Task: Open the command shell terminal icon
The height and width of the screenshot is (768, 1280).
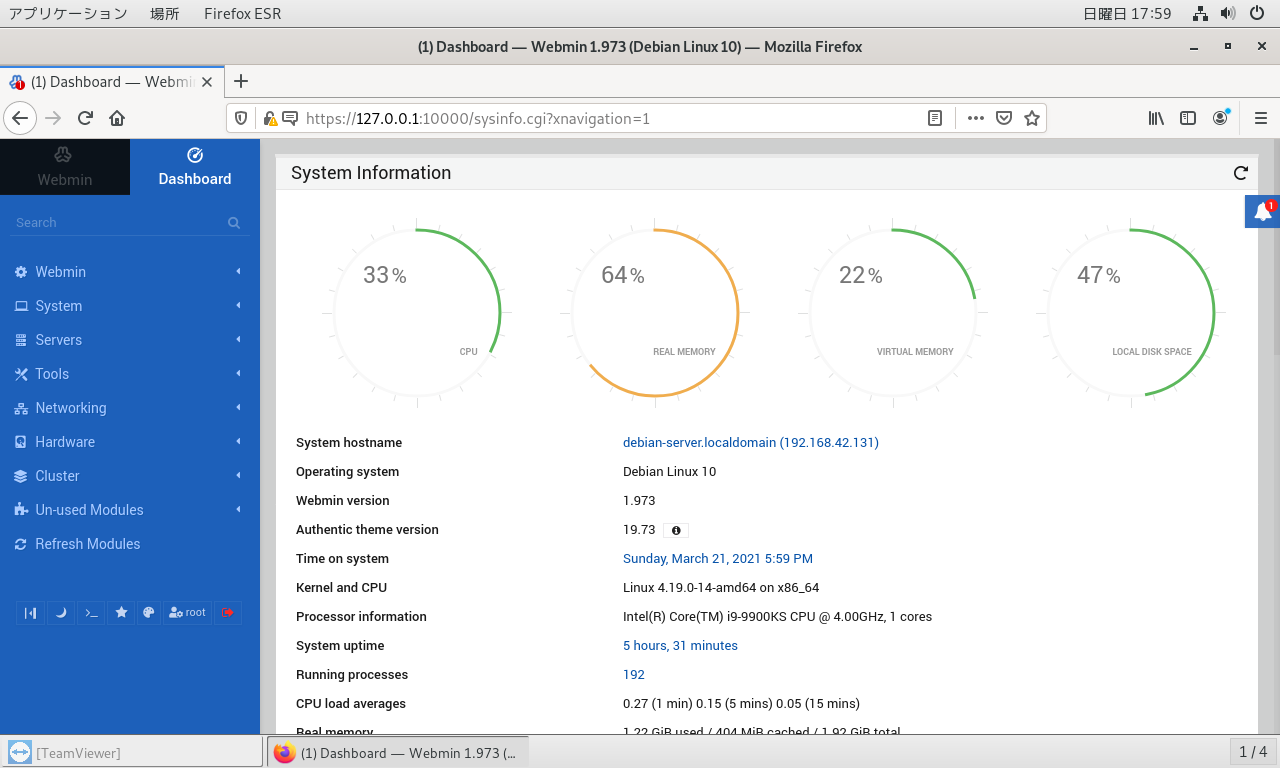Action: 91,612
